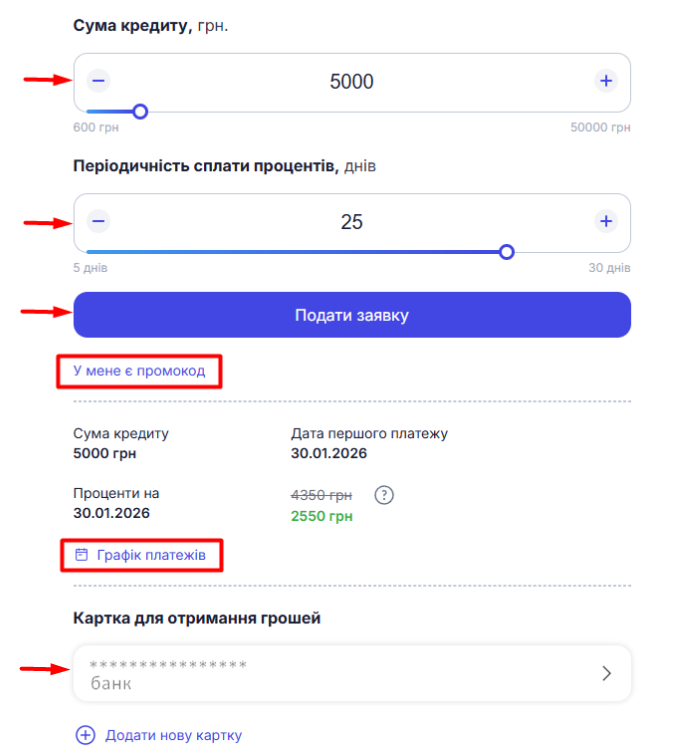Click the period field showing 25
The image size is (694, 756).
pos(352,222)
